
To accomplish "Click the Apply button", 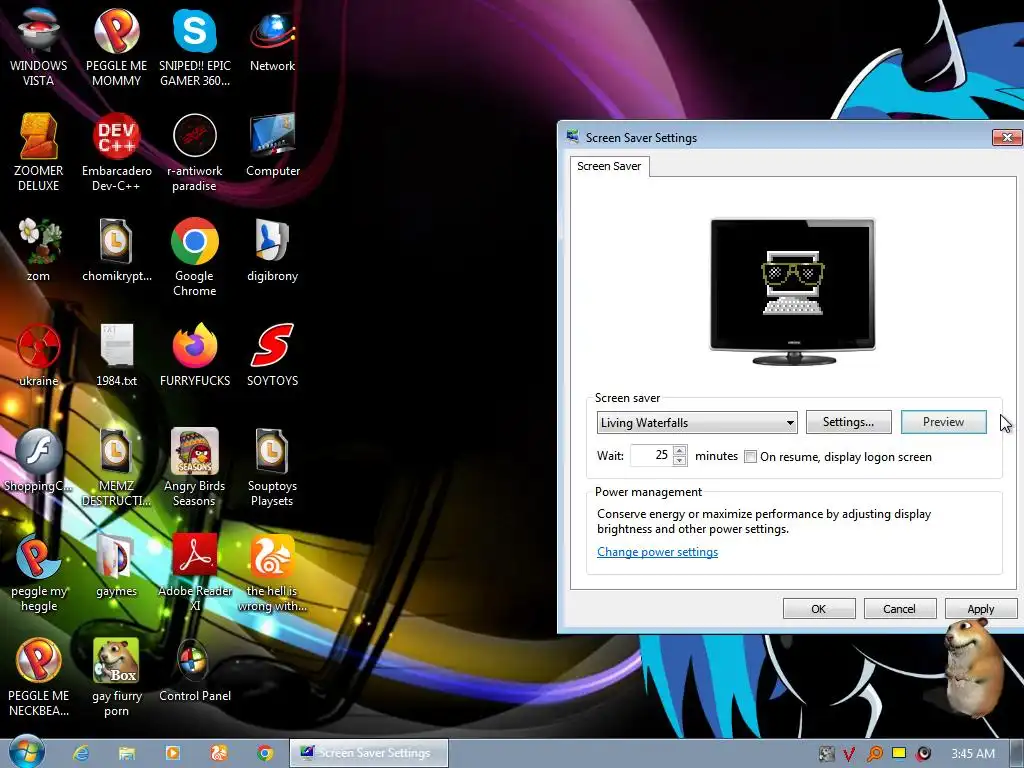I will tap(980, 609).
